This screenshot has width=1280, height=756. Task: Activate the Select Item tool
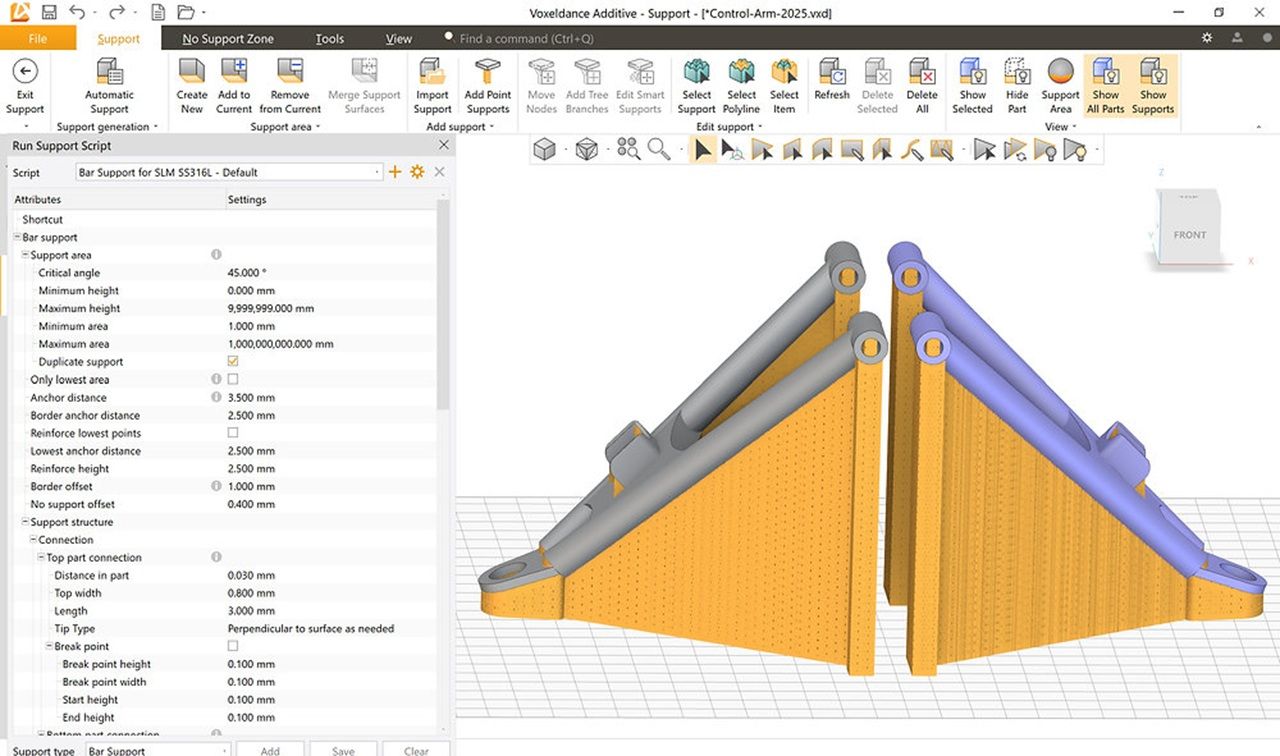pos(784,87)
